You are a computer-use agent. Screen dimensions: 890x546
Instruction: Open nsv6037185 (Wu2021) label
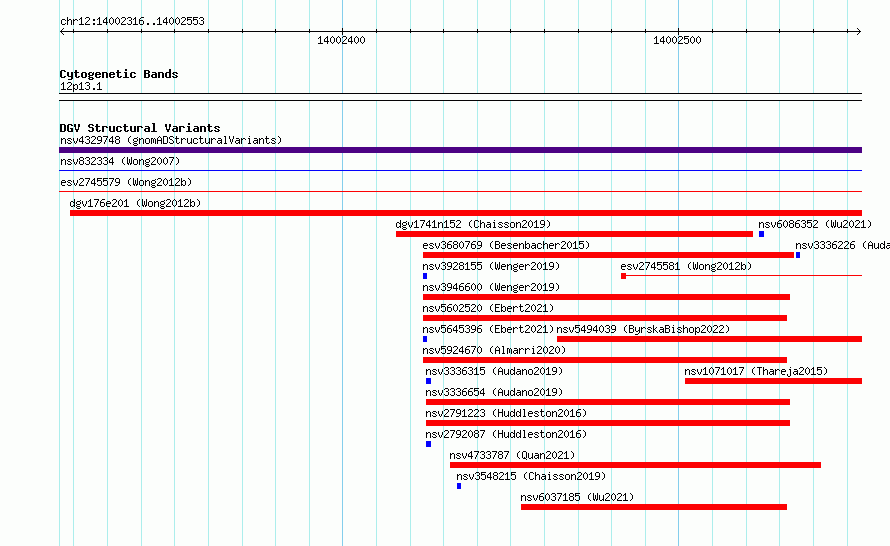pyautogui.click(x=577, y=497)
